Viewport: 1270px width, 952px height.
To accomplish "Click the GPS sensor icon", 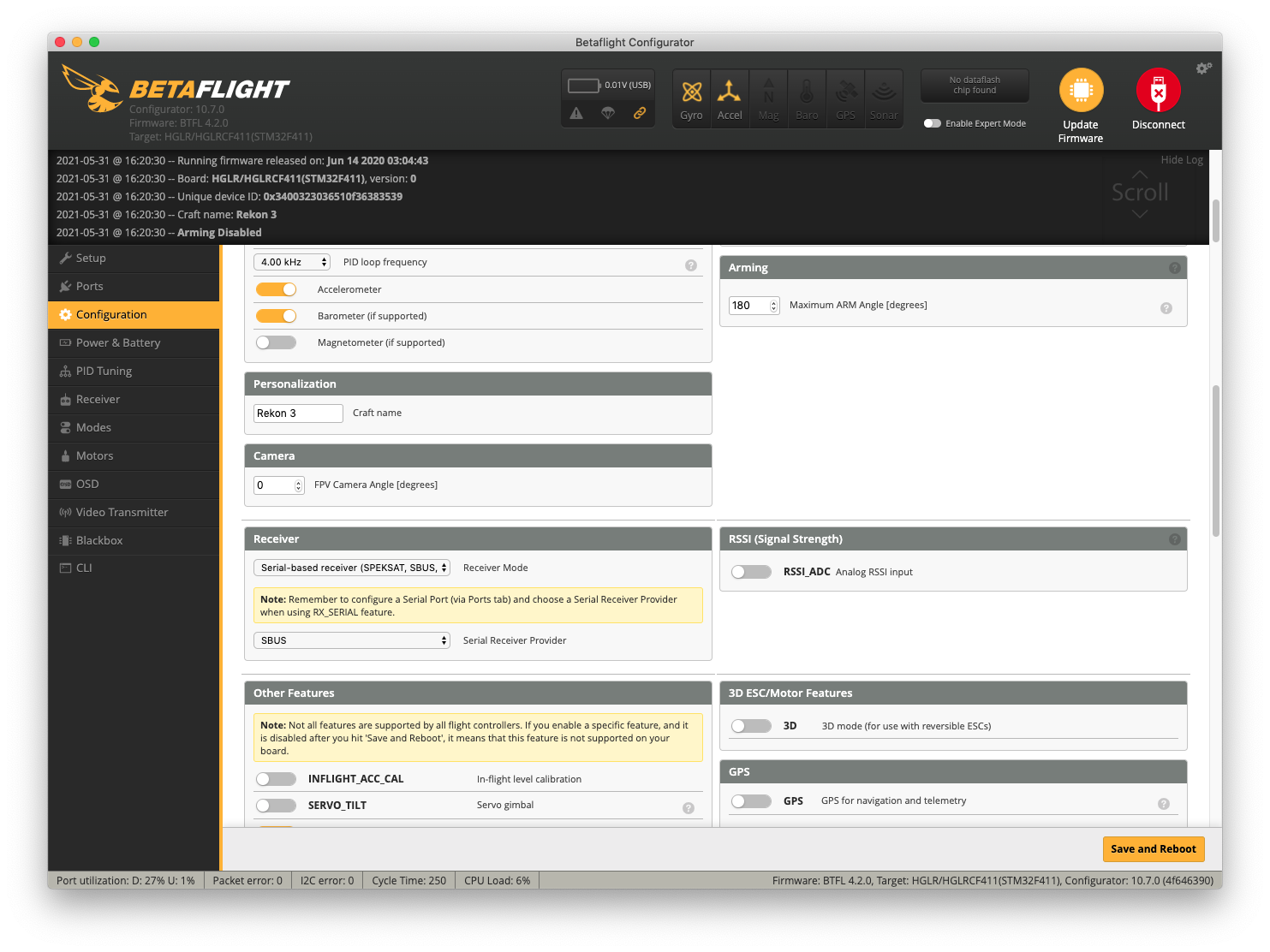I will 845,98.
